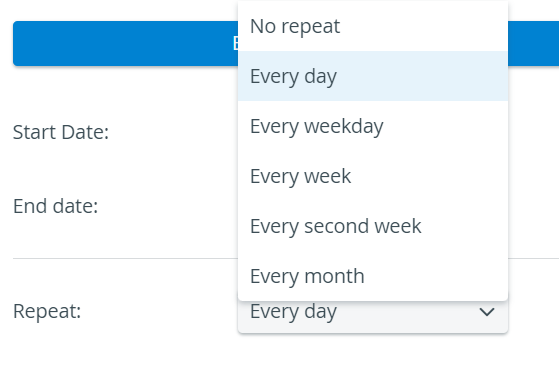Click the "End date:" label
The image size is (559, 370).
tap(56, 206)
